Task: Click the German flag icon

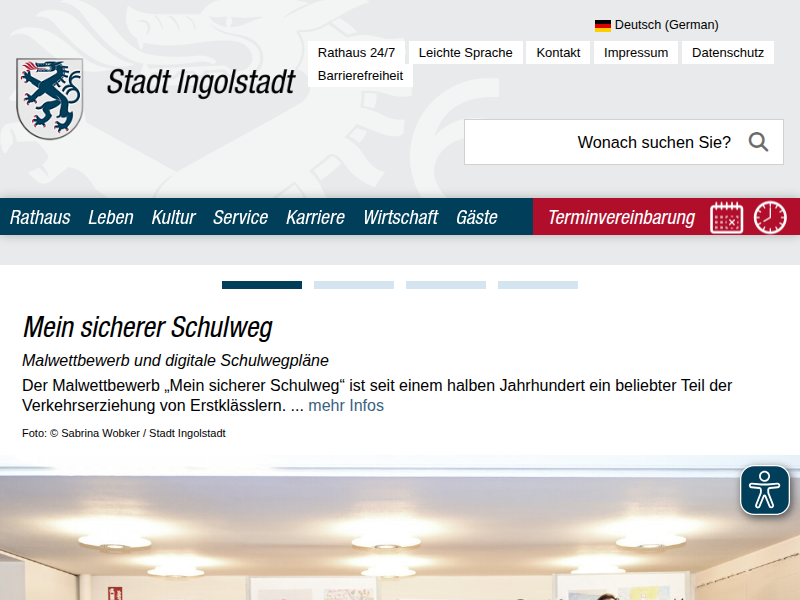Action: click(x=603, y=25)
